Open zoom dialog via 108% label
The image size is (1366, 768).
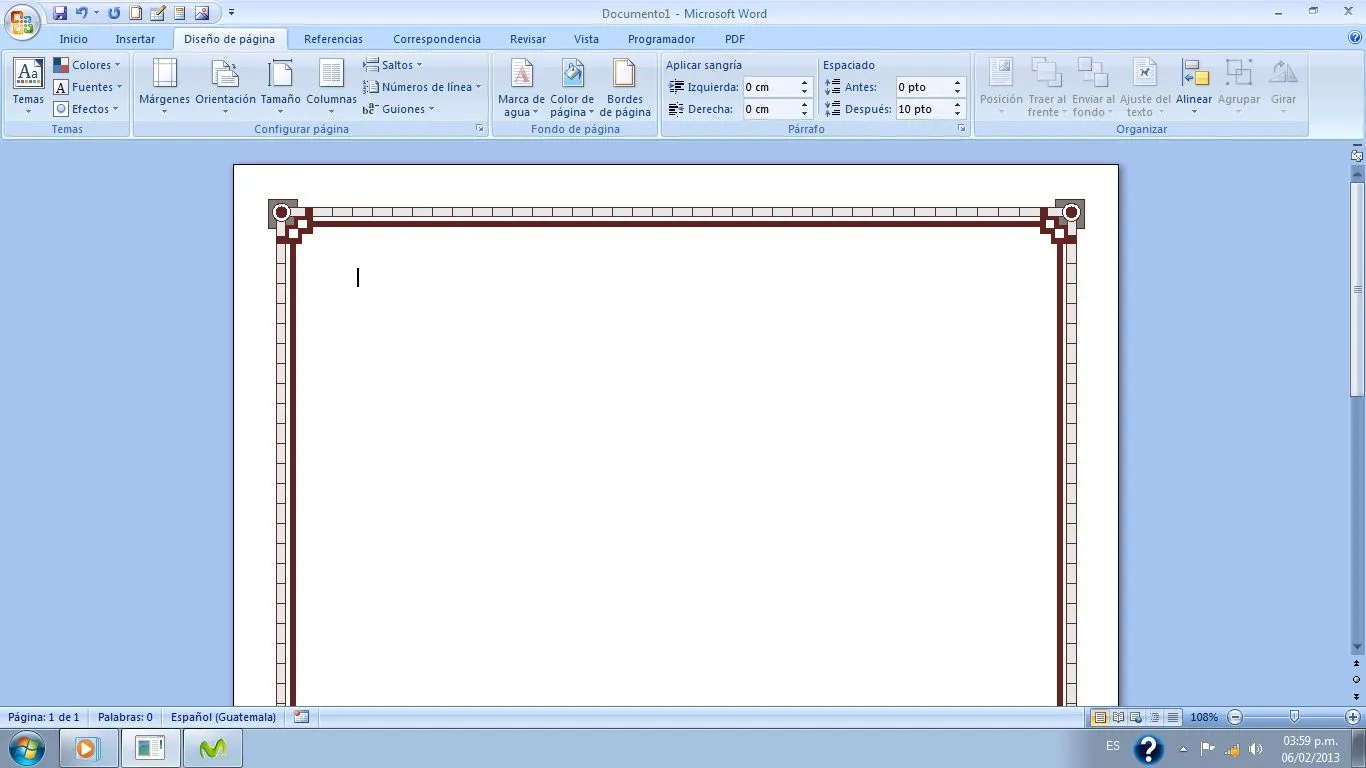pyautogui.click(x=1204, y=717)
